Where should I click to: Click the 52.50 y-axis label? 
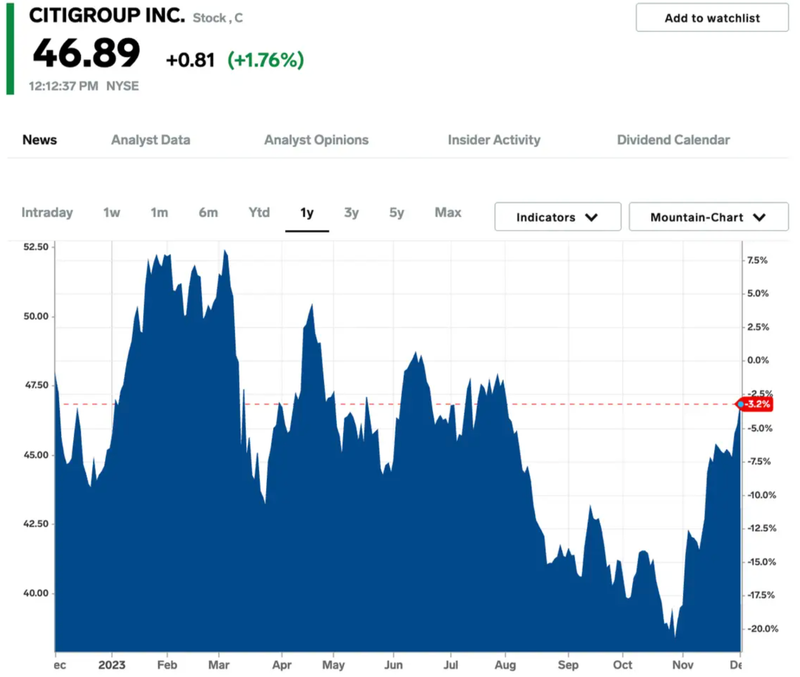(36, 247)
